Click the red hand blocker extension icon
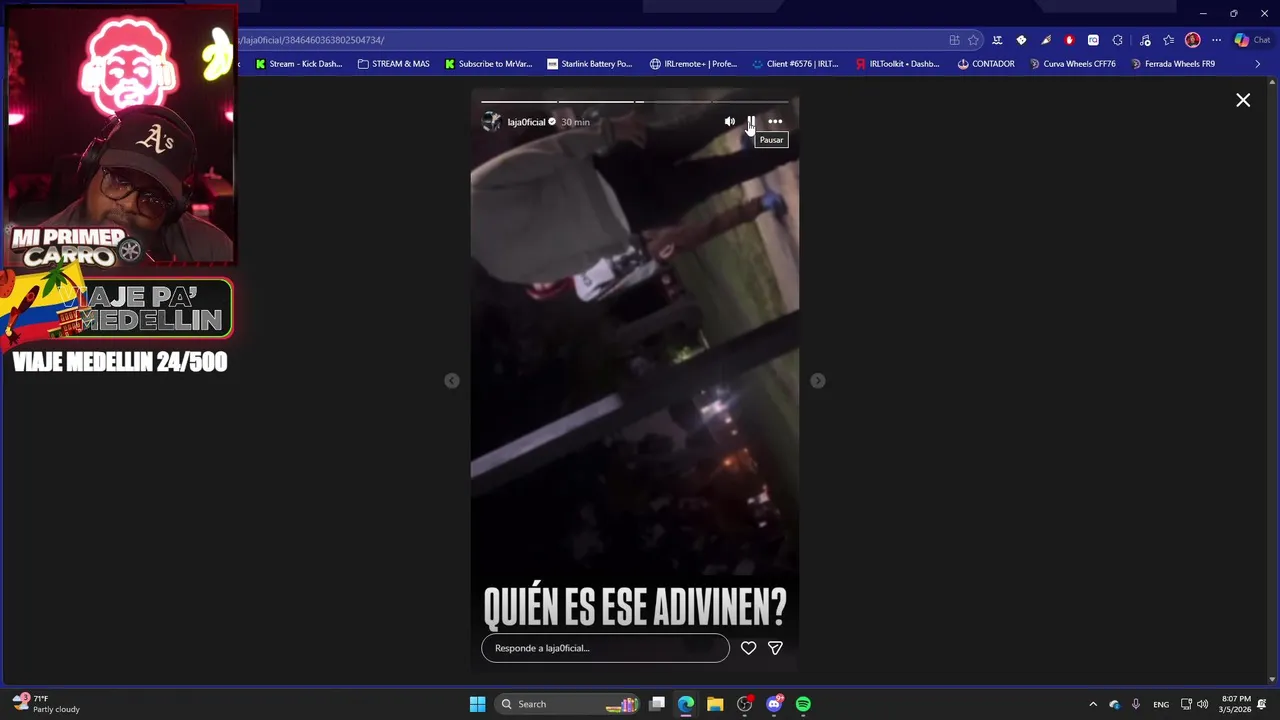This screenshot has width=1280, height=720. pos(1069,40)
